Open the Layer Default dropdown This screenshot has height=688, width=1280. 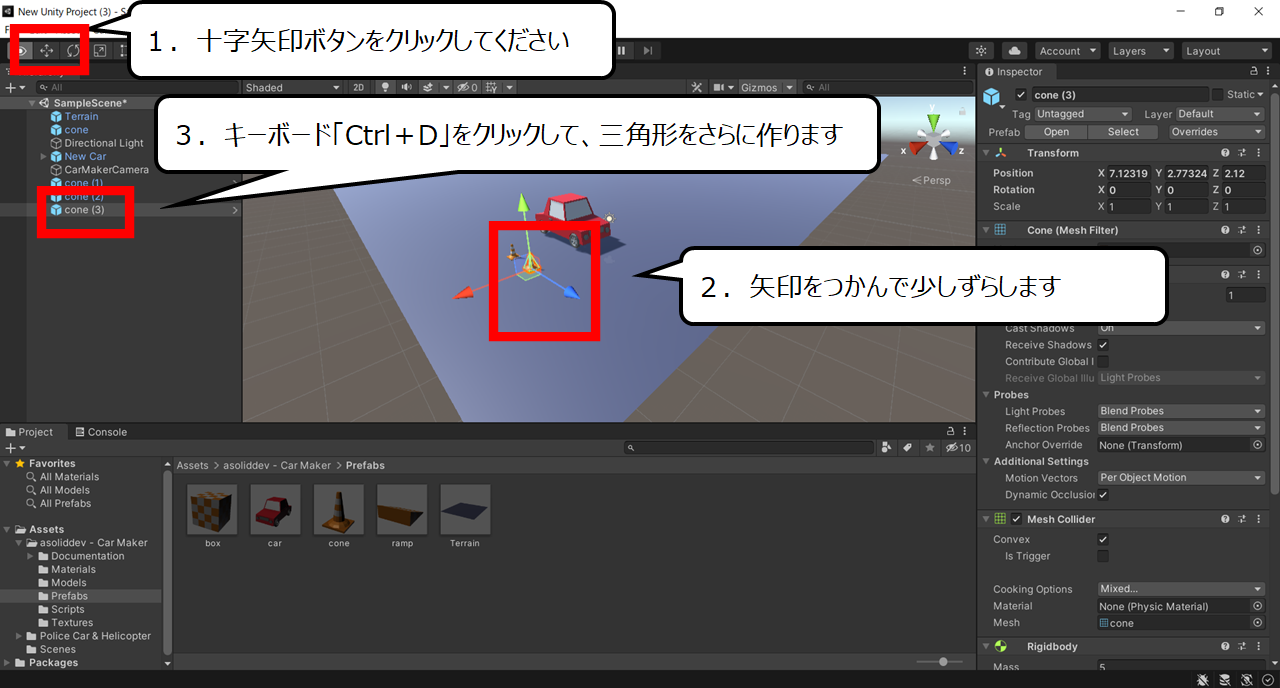(1220, 114)
